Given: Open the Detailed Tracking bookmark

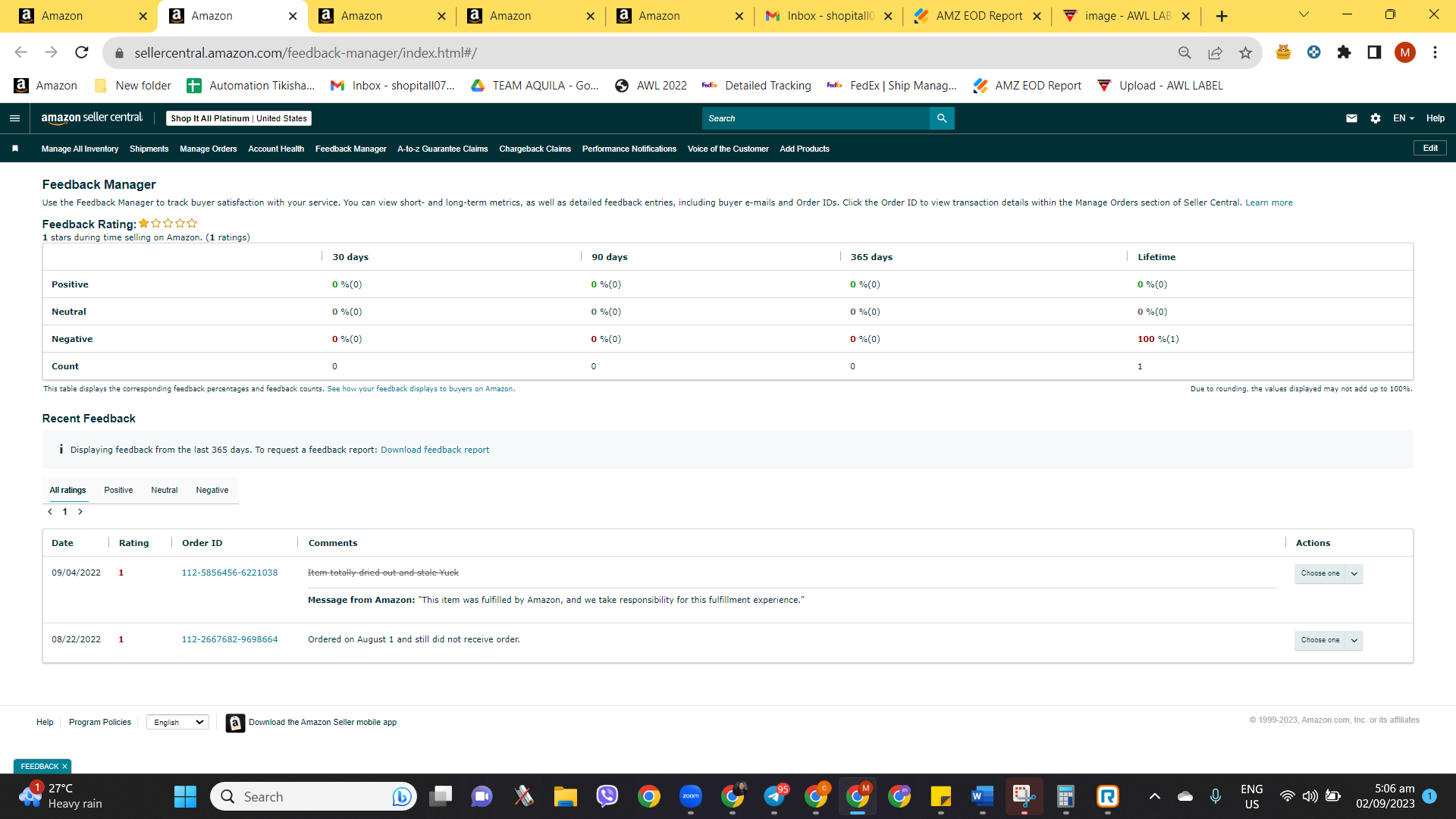Looking at the screenshot, I should [x=757, y=86].
